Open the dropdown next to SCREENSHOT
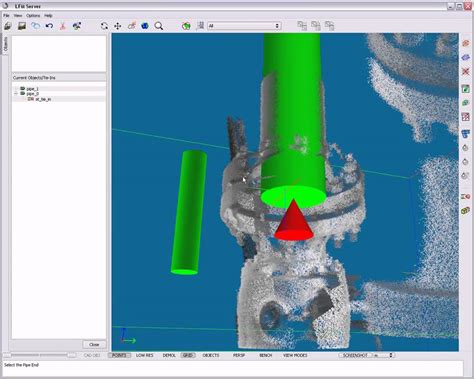474x379 pixels. pos(383,355)
